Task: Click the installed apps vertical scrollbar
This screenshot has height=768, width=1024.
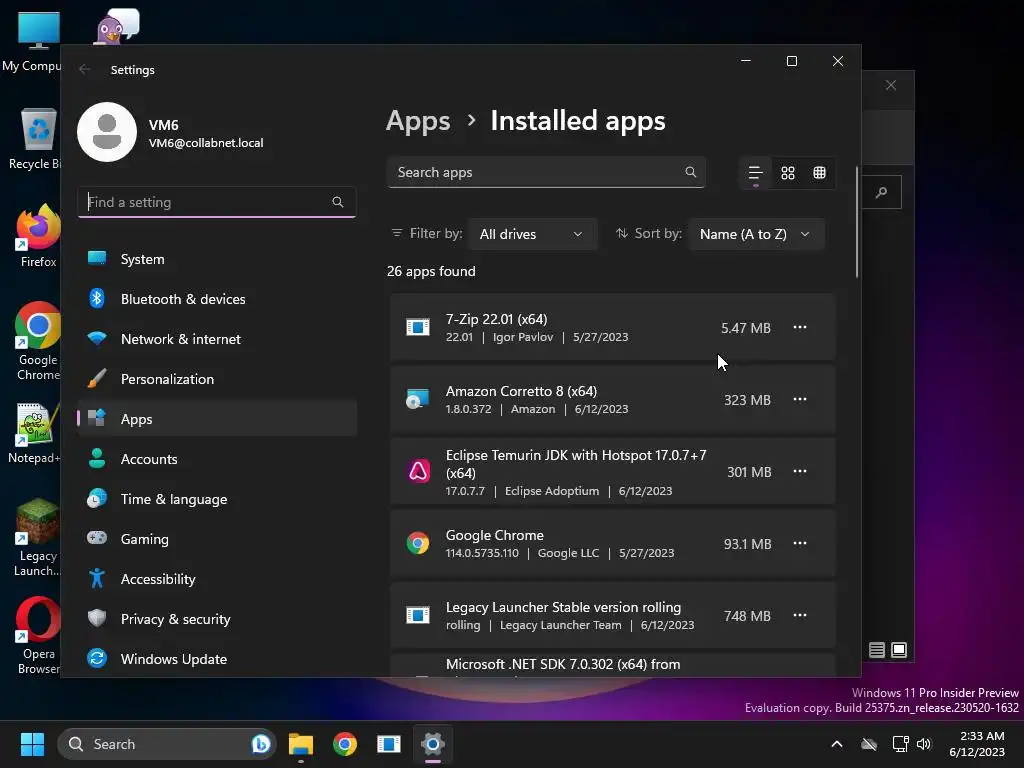Action: pos(856,223)
